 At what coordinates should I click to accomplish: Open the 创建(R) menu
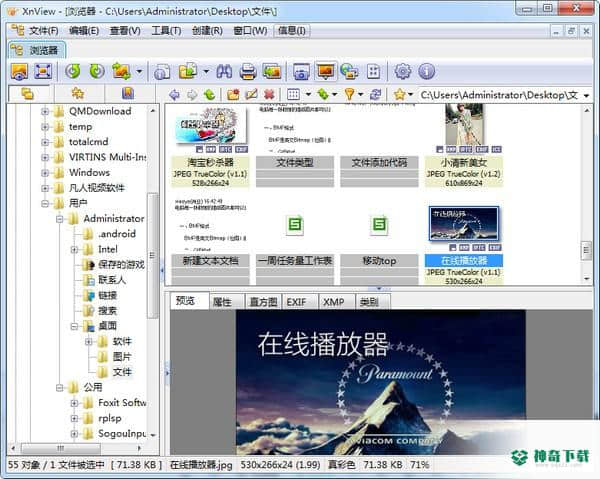pyautogui.click(x=207, y=31)
